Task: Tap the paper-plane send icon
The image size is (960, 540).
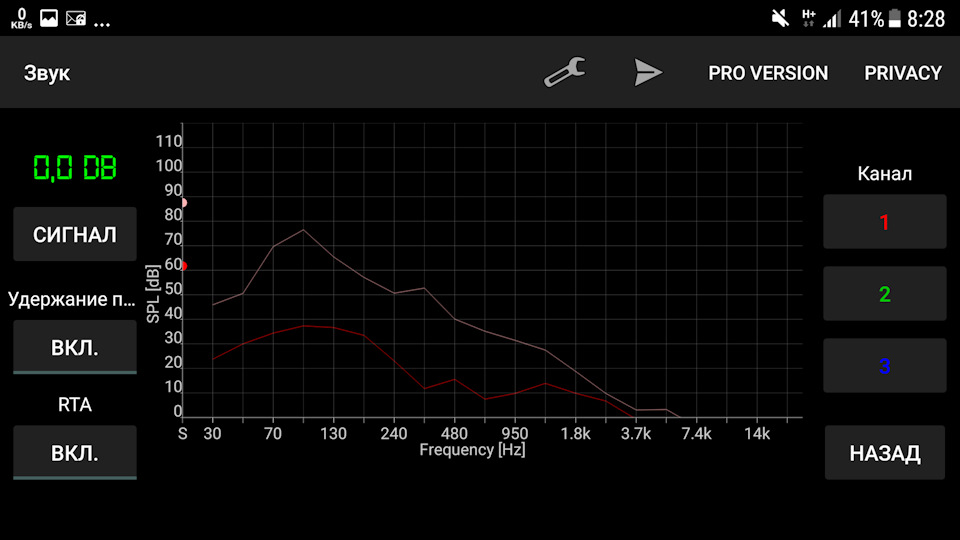Action: pyautogui.click(x=648, y=72)
